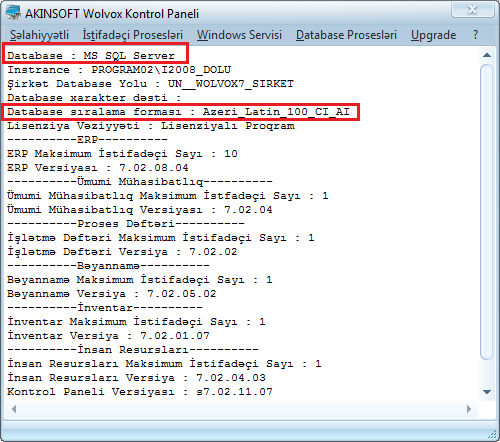The height and width of the screenshot is (442, 500).
Task: Open the Upgrade menu
Action: point(433,35)
